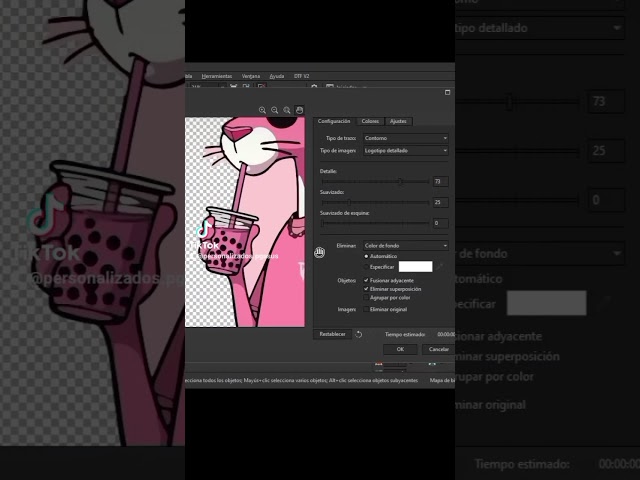Enable Eliminar original checkbox
The width and height of the screenshot is (640, 480).
(366, 309)
